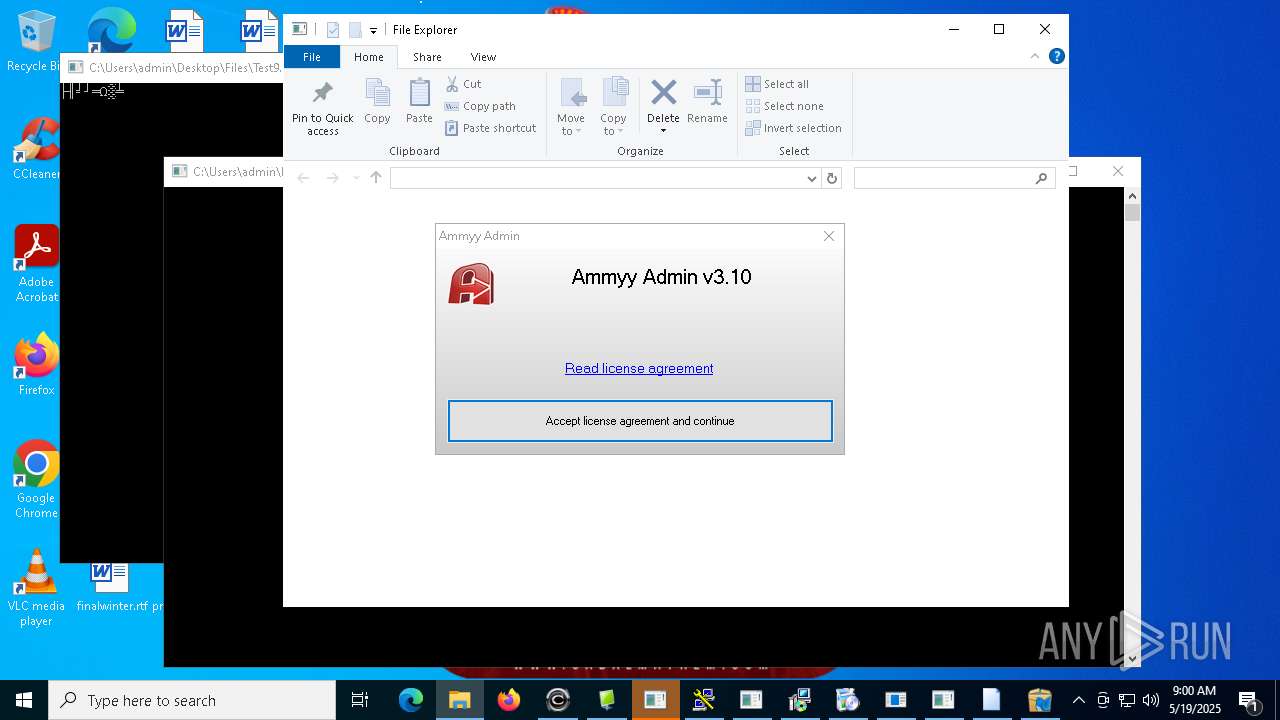Image resolution: width=1280 pixels, height=720 pixels.
Task: Select the finalwinter.rtf desktop file
Action: [112, 586]
